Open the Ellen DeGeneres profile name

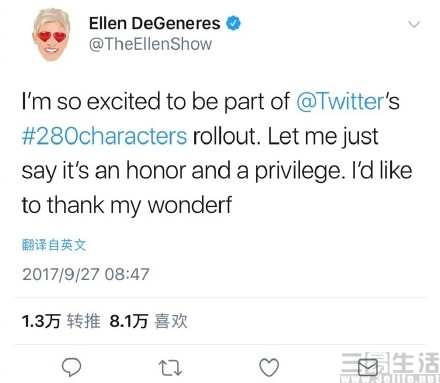[x=154, y=23]
